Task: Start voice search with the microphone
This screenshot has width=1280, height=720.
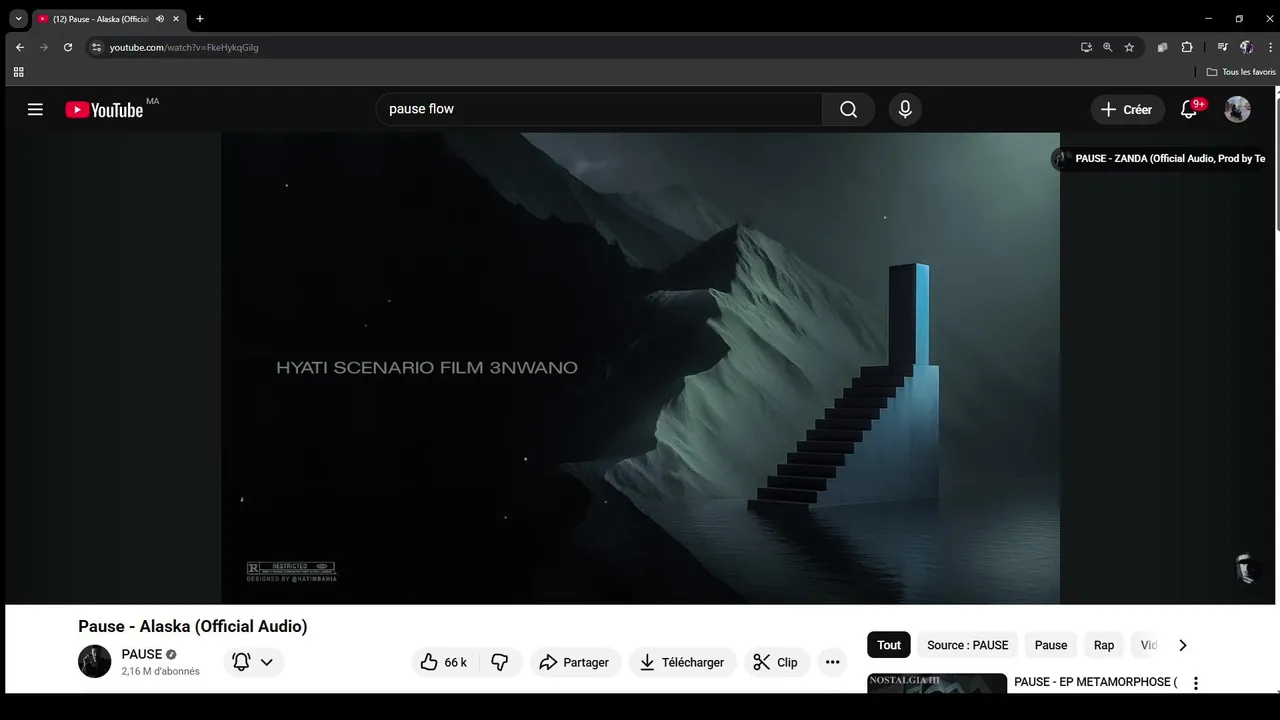Action: coord(905,110)
